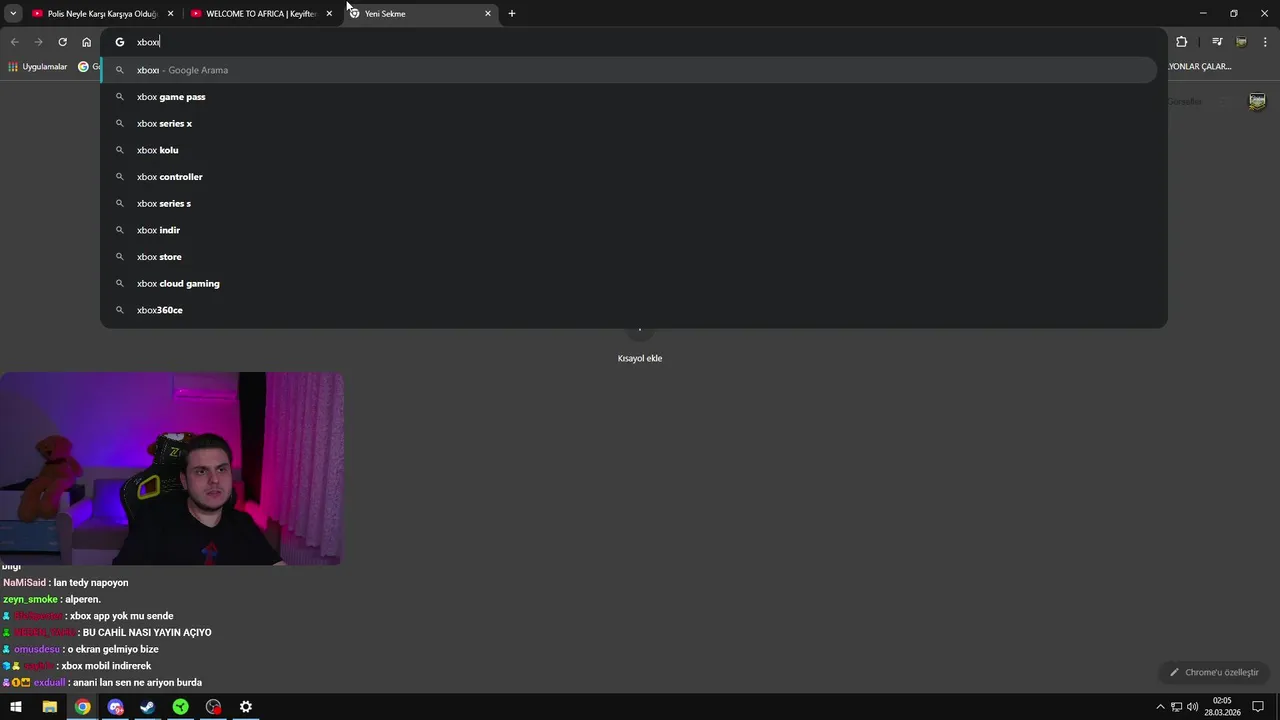Click chat username NaMiSaid
The width and height of the screenshot is (1280, 720).
tap(25, 583)
